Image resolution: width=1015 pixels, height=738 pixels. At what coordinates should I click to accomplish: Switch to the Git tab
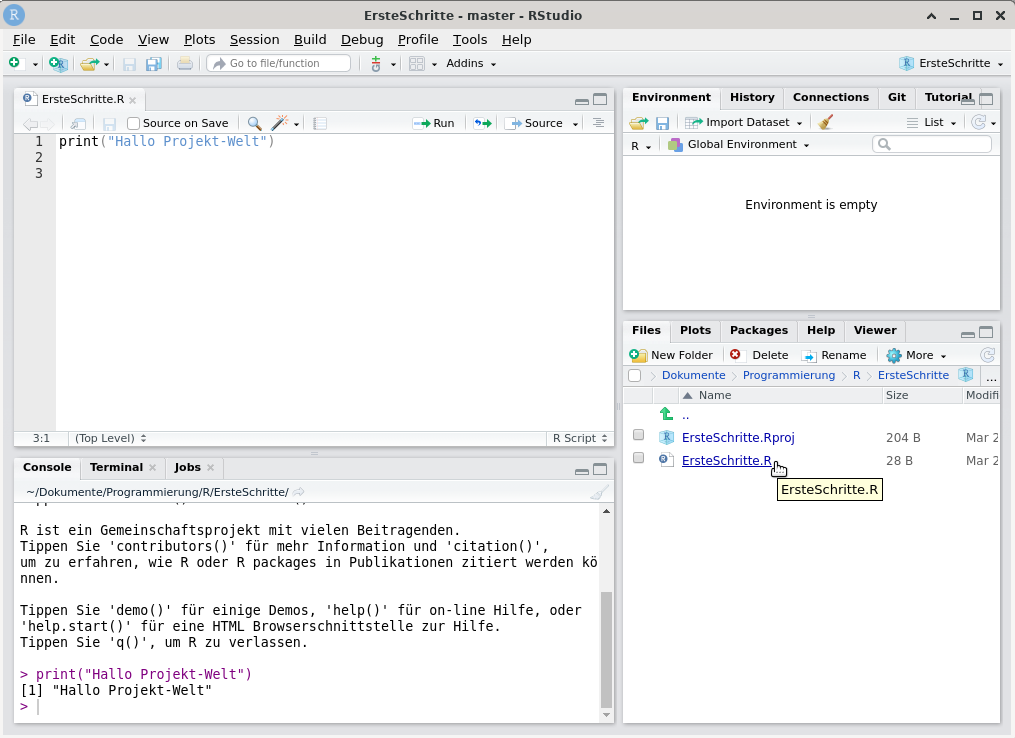[x=897, y=97]
